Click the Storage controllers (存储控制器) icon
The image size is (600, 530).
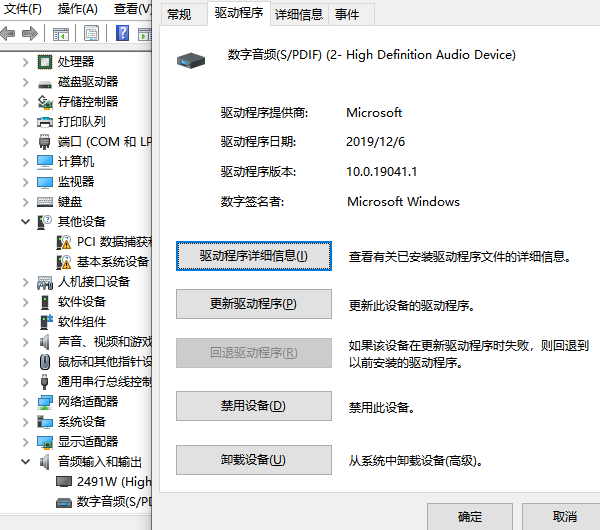click(x=45, y=102)
